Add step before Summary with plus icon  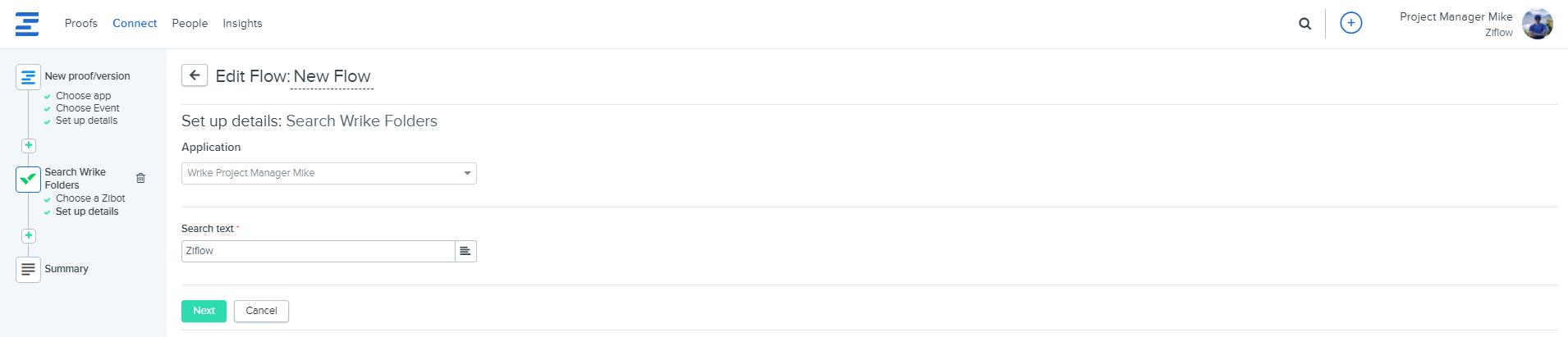click(29, 235)
